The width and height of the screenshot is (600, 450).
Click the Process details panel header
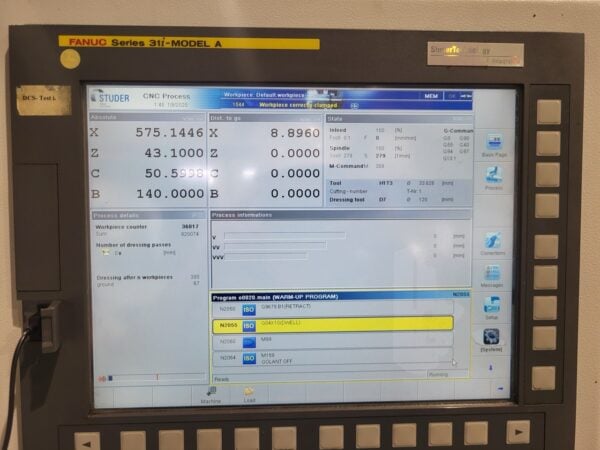pos(149,215)
